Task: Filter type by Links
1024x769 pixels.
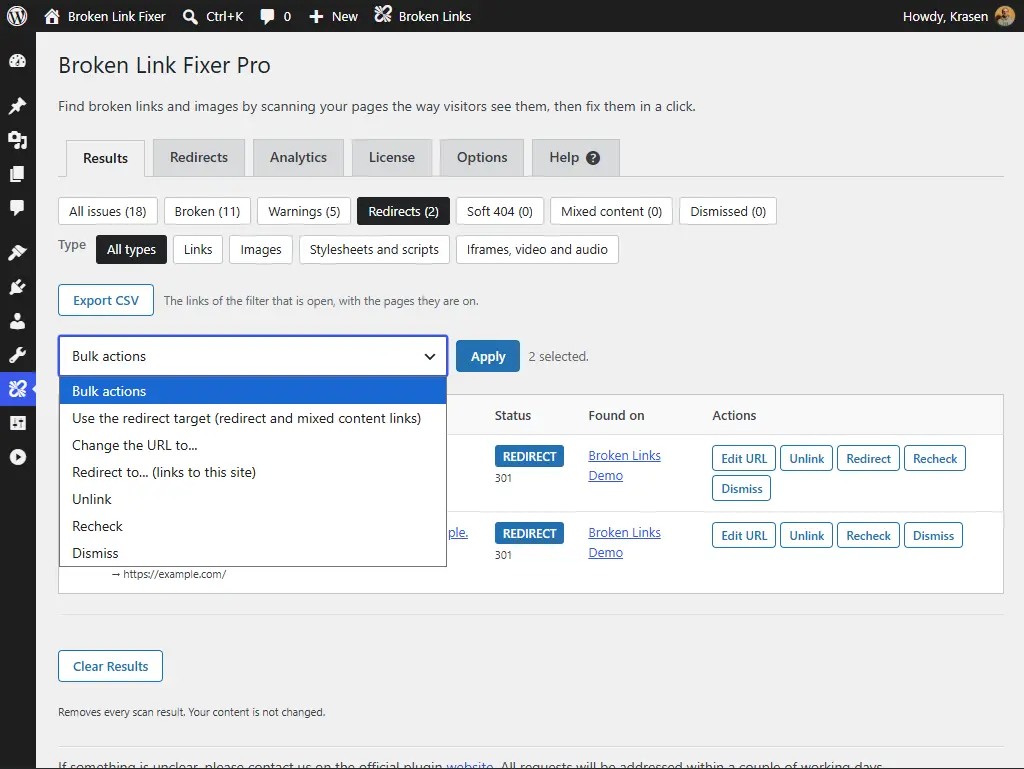Action: pos(198,249)
